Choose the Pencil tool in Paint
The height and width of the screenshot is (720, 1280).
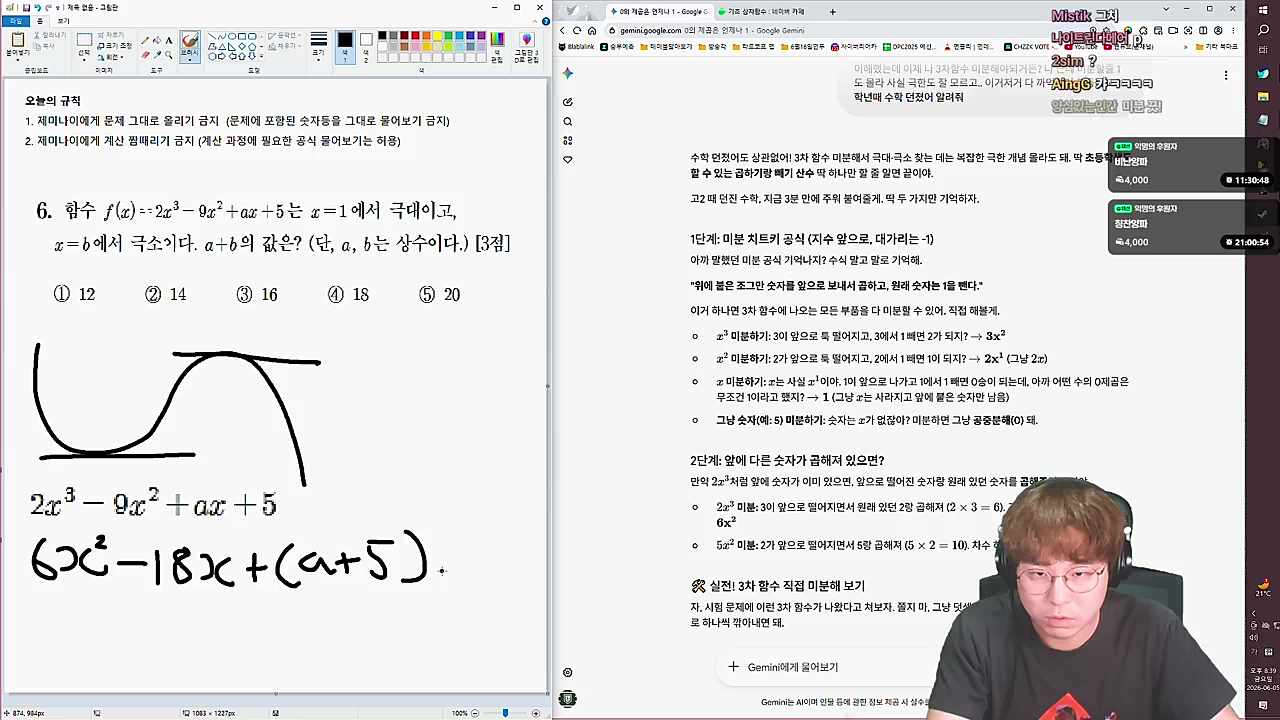click(x=145, y=41)
